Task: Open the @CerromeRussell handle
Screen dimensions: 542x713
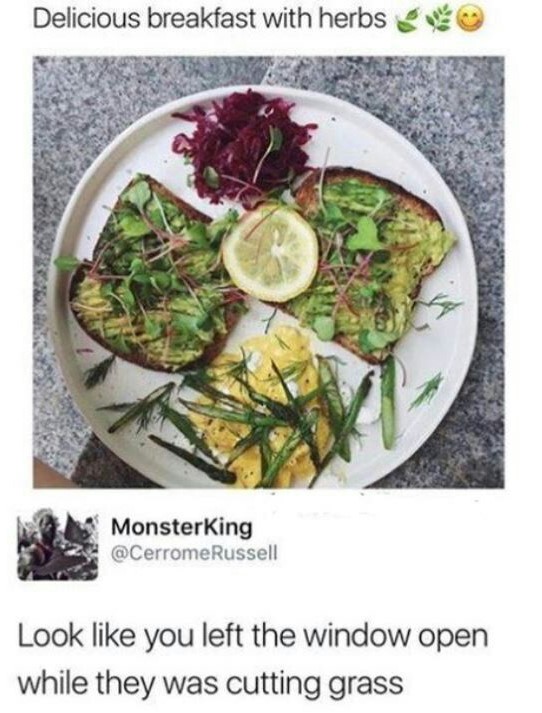Action: coord(194,553)
